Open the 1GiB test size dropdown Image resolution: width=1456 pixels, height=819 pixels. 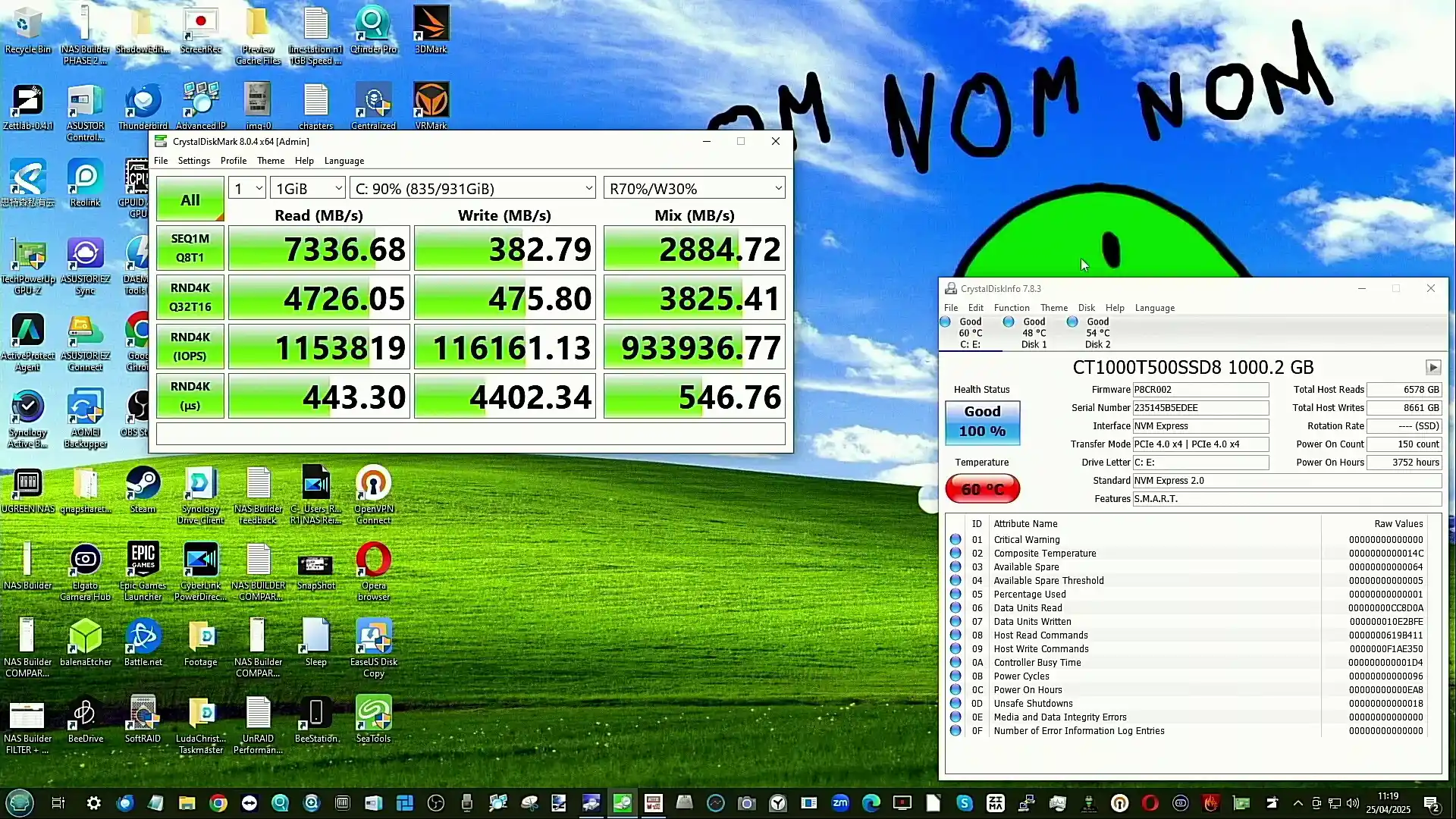[308, 188]
